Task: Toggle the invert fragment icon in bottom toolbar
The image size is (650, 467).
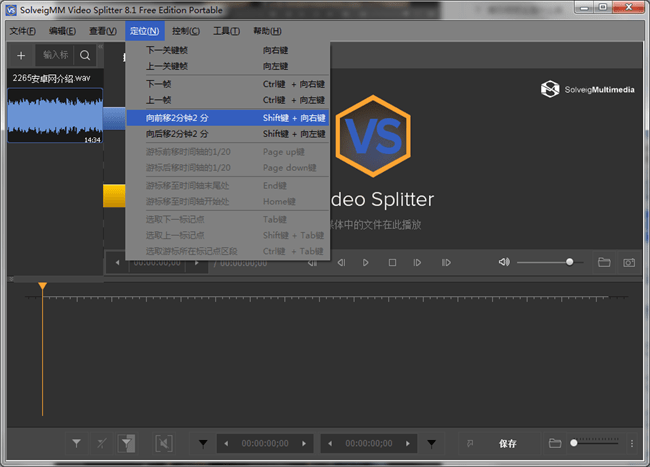Action: coord(127,442)
